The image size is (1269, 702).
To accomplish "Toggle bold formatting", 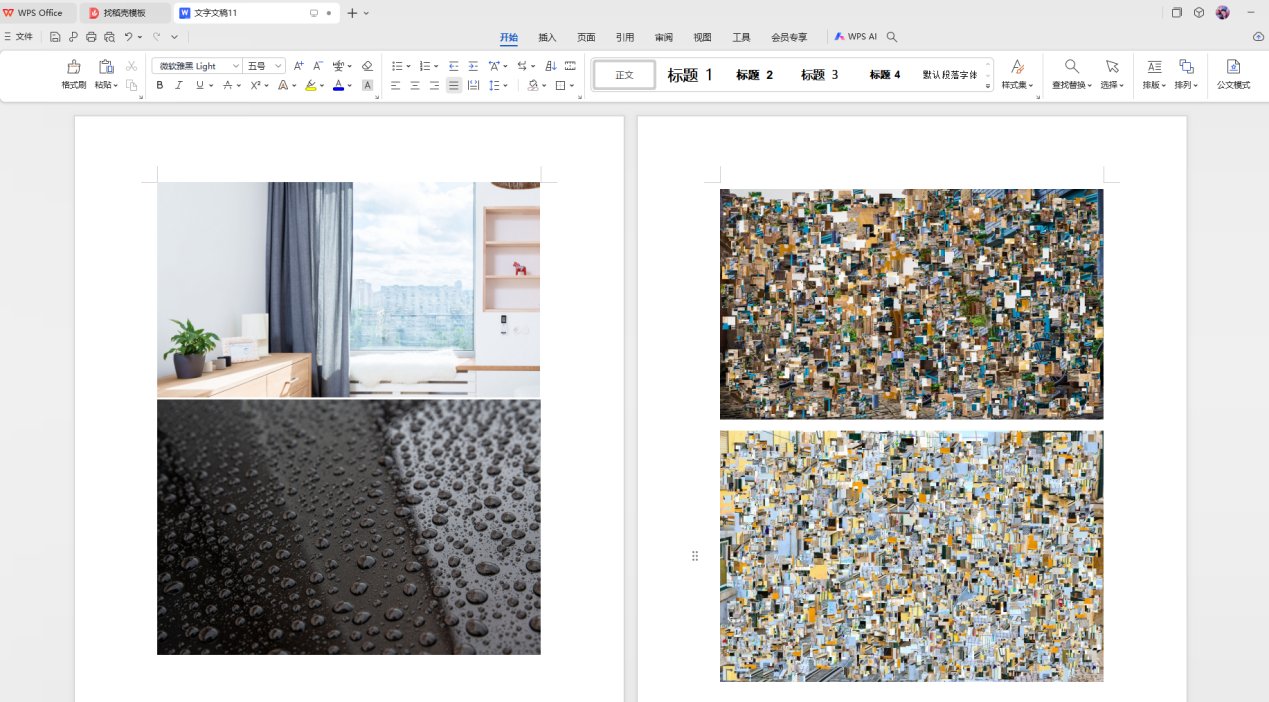I will (160, 86).
